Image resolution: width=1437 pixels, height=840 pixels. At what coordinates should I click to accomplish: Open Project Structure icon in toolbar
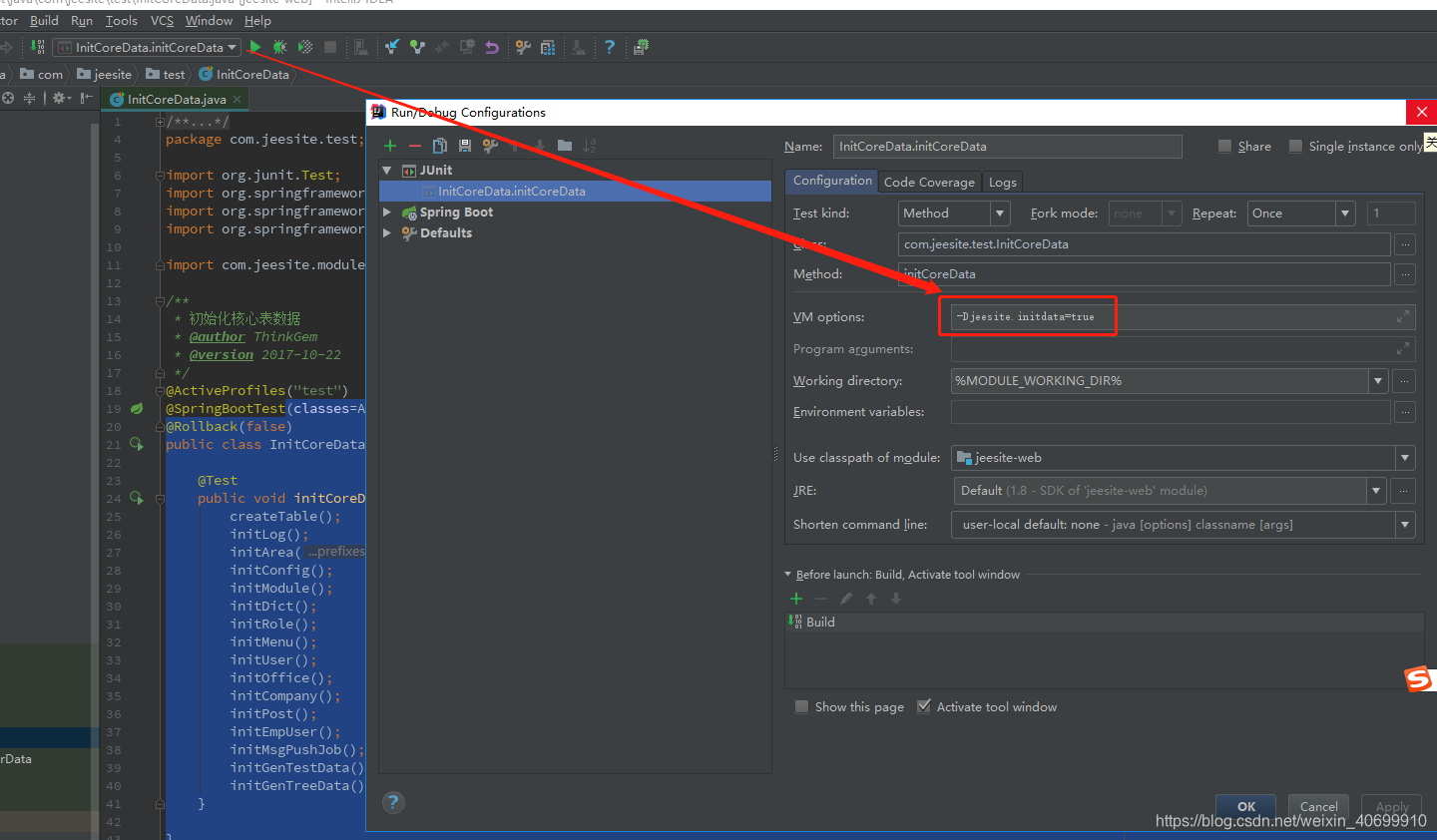point(548,47)
